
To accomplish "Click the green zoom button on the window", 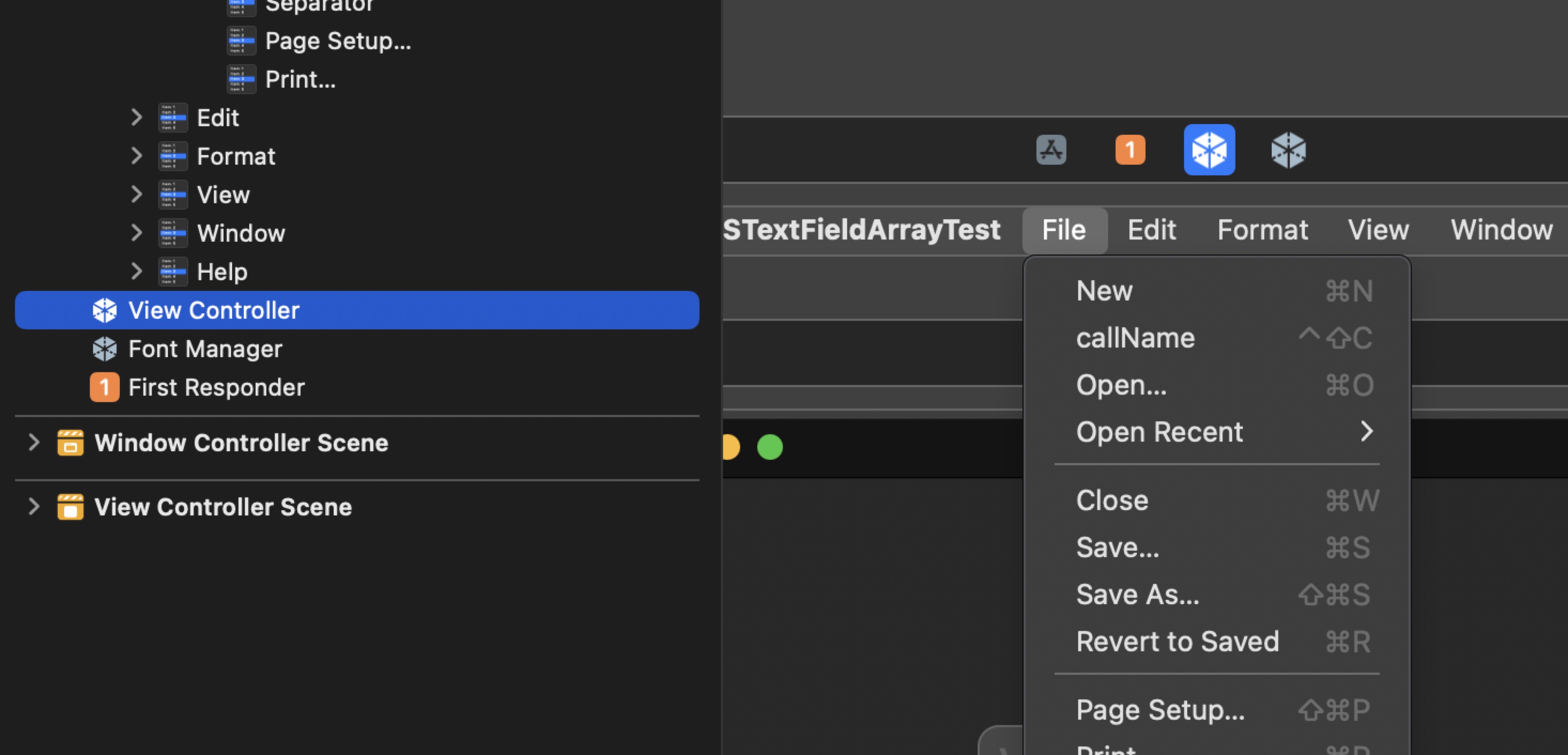I will 770,446.
